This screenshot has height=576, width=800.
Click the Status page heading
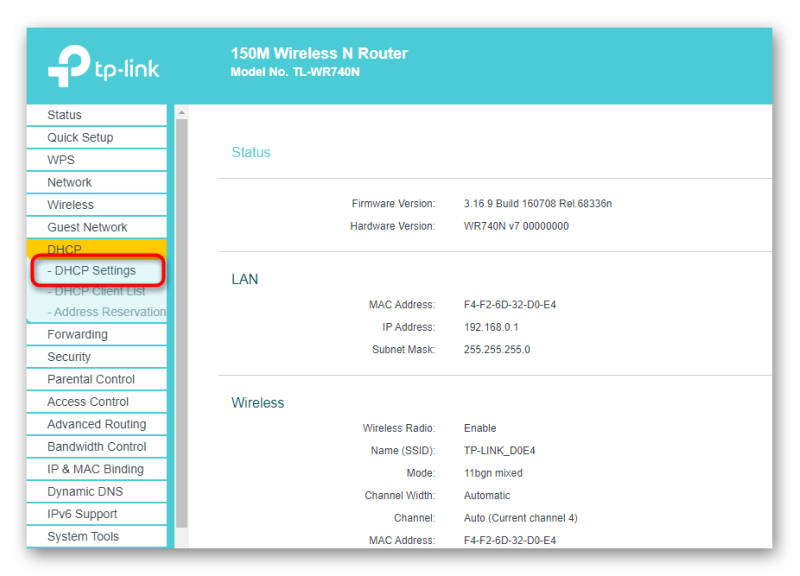[x=251, y=152]
